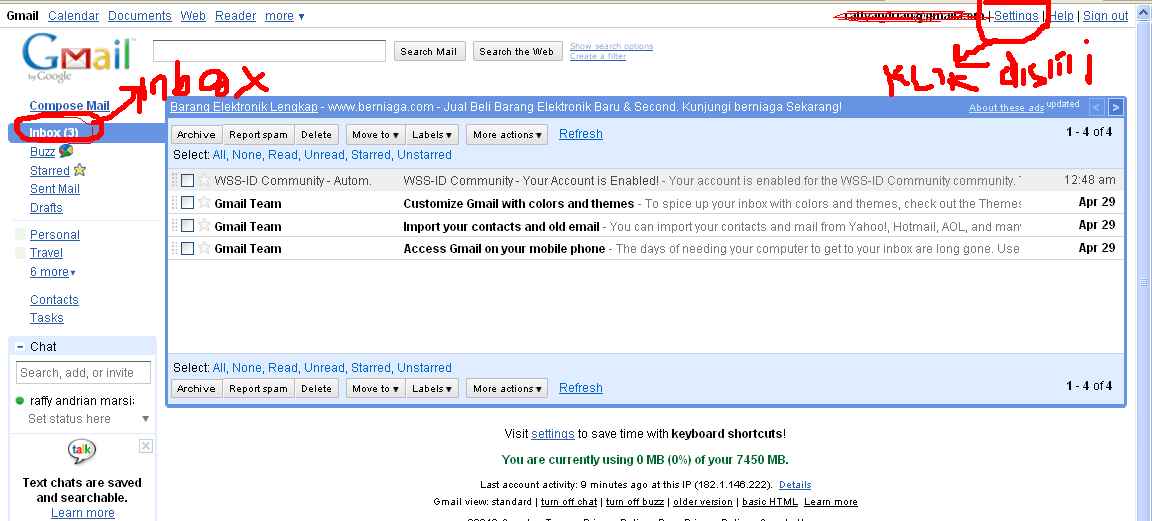
Task: Close the Talk promo box
Action: [x=145, y=446]
